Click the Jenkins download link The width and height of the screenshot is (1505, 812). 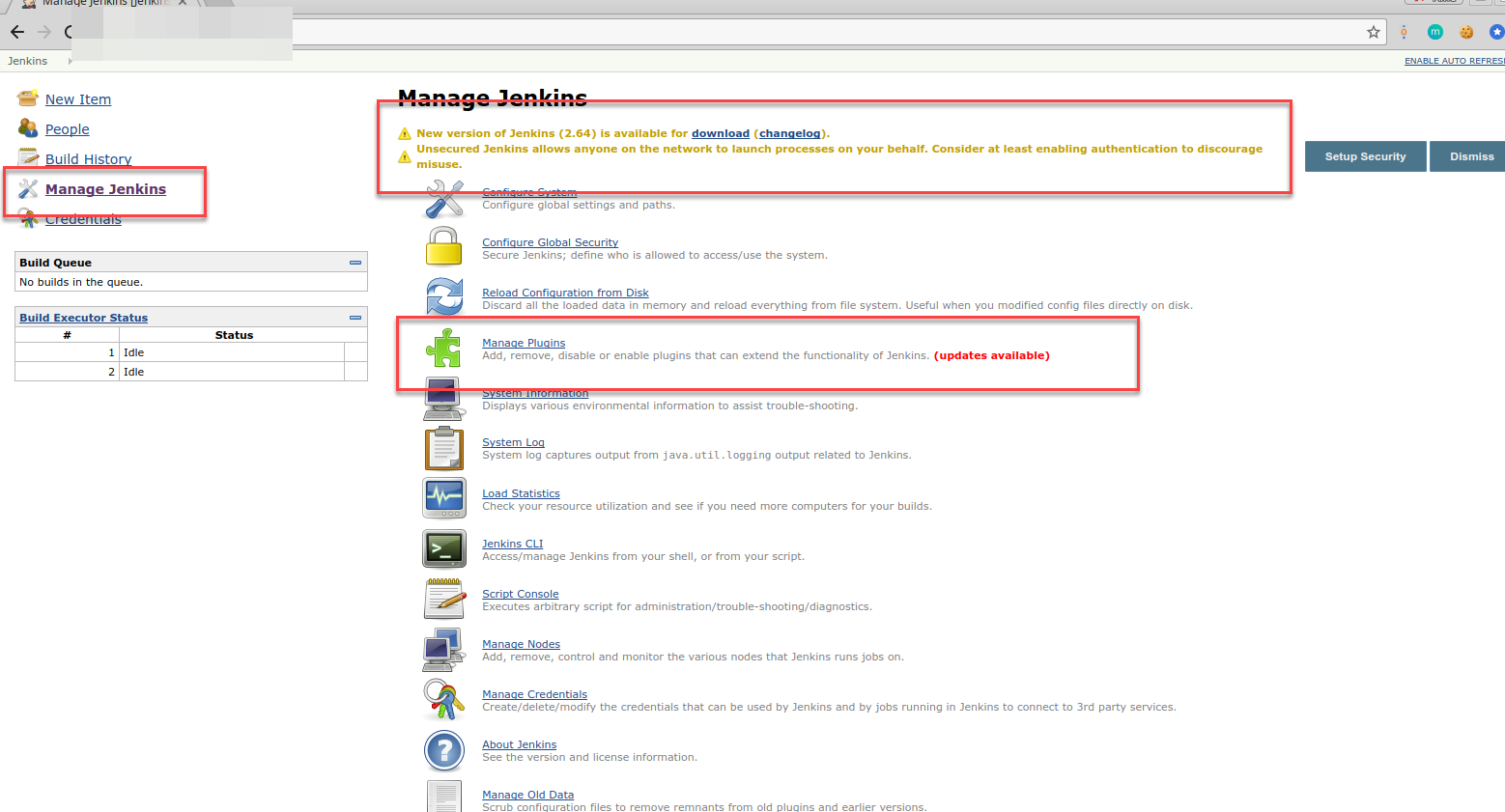[x=721, y=133]
